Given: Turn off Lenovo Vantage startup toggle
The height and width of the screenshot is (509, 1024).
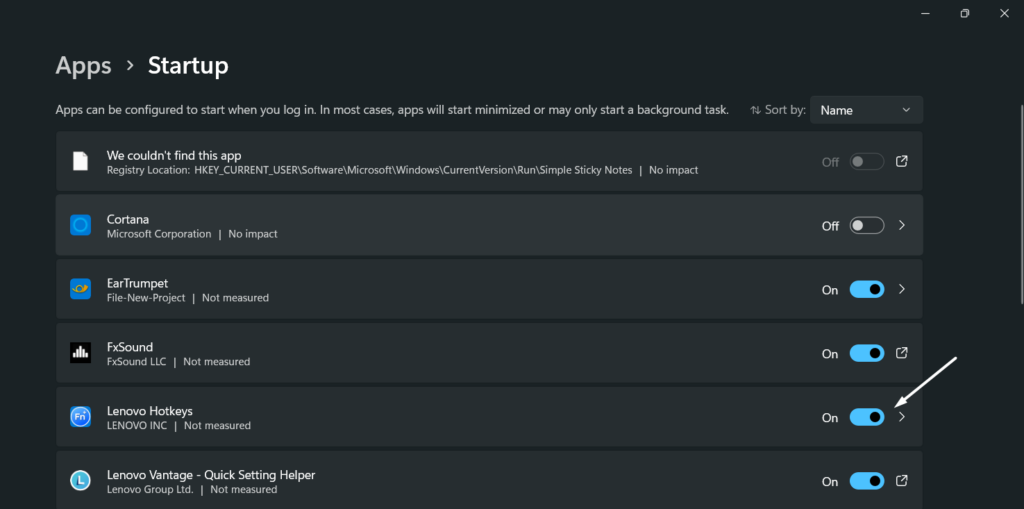Looking at the screenshot, I should [867, 481].
